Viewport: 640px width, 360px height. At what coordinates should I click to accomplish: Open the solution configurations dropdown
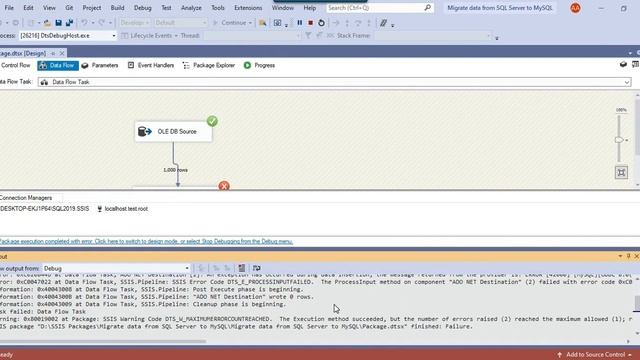[134, 23]
